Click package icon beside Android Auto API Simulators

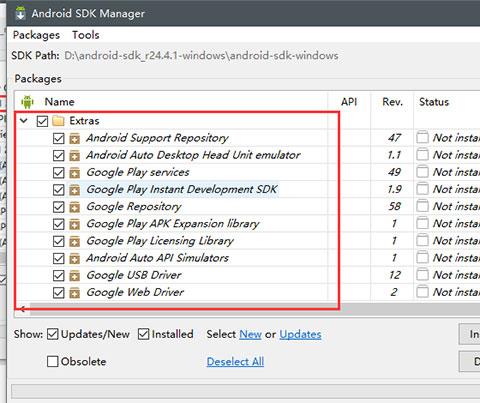click(75, 258)
